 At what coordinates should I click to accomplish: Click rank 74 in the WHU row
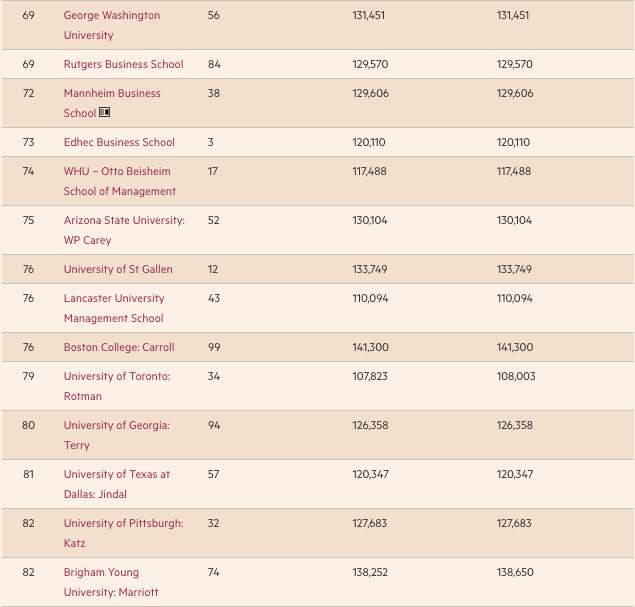click(x=28, y=171)
